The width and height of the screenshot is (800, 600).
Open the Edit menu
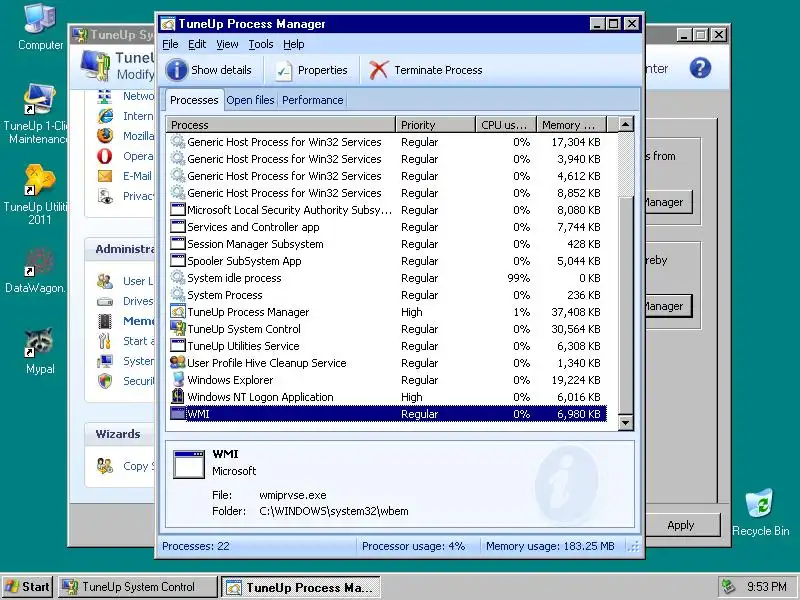pyautogui.click(x=197, y=44)
